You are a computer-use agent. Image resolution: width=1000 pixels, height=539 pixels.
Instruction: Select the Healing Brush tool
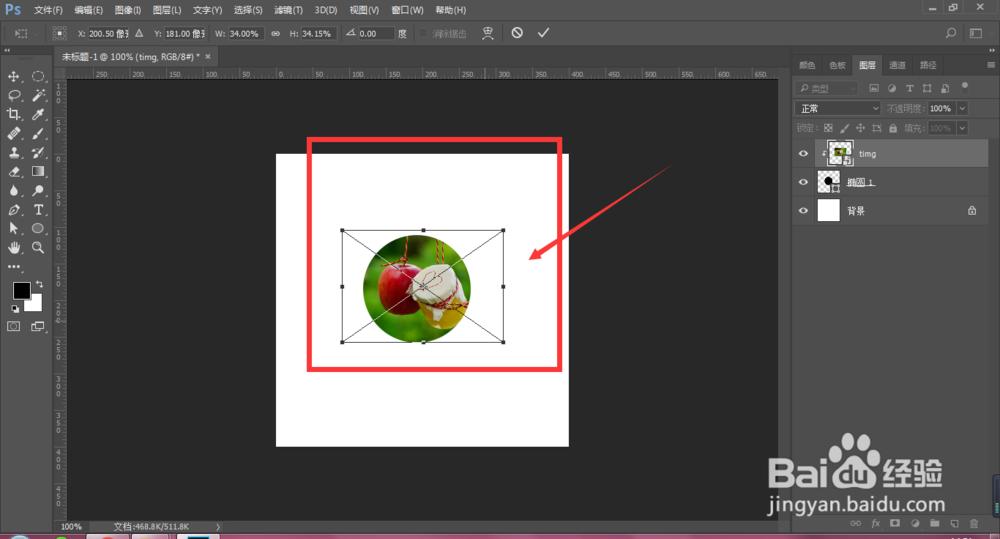(13, 133)
